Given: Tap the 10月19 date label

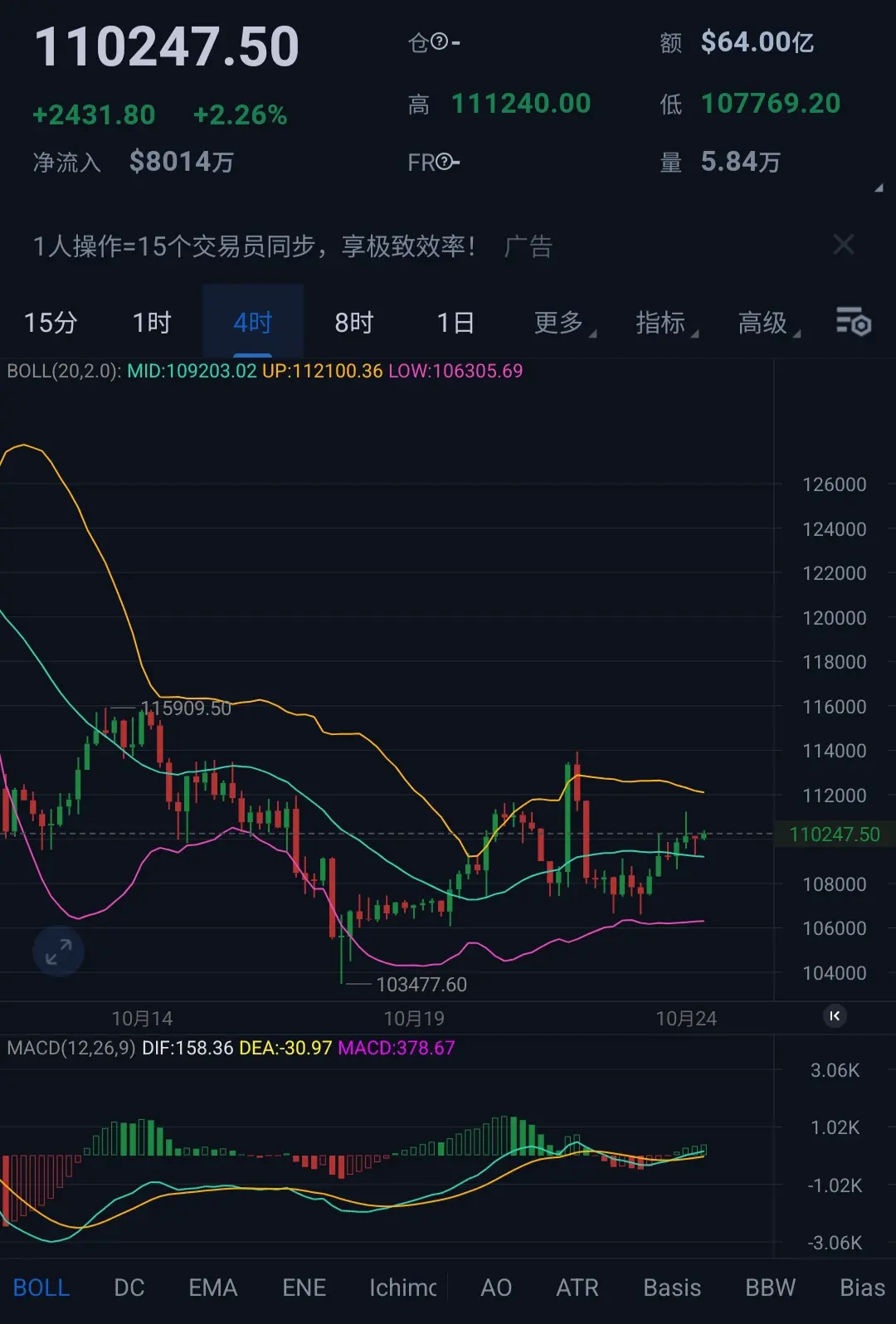Looking at the screenshot, I should click(414, 1019).
